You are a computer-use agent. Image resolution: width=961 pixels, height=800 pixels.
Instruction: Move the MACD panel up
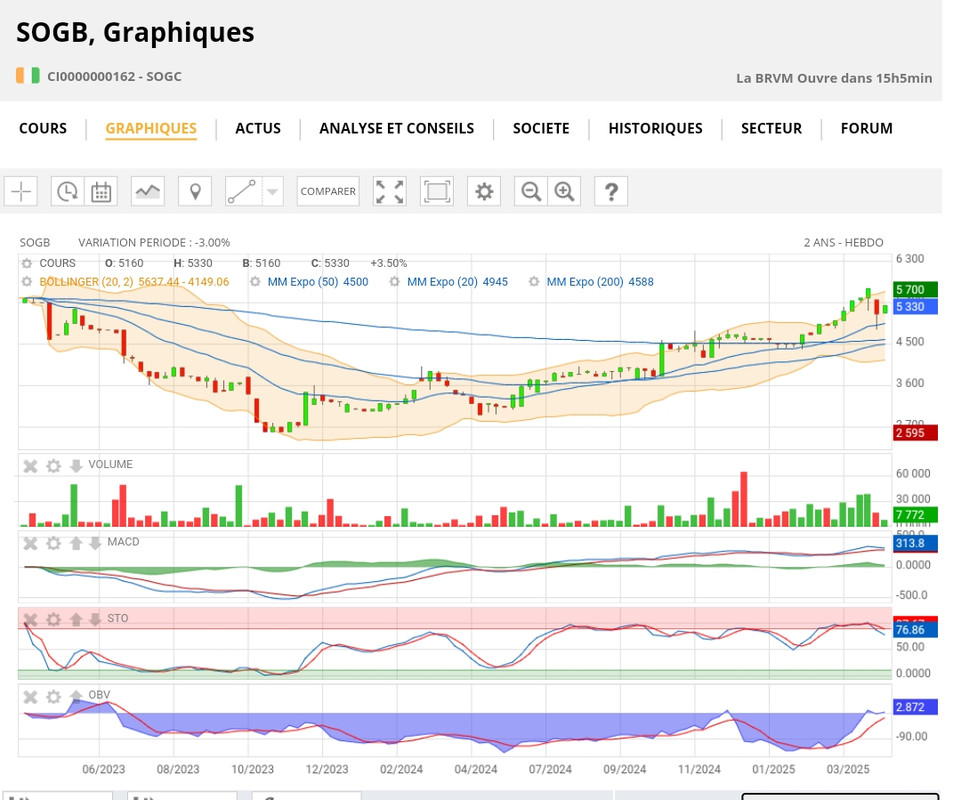pyautogui.click(x=76, y=543)
